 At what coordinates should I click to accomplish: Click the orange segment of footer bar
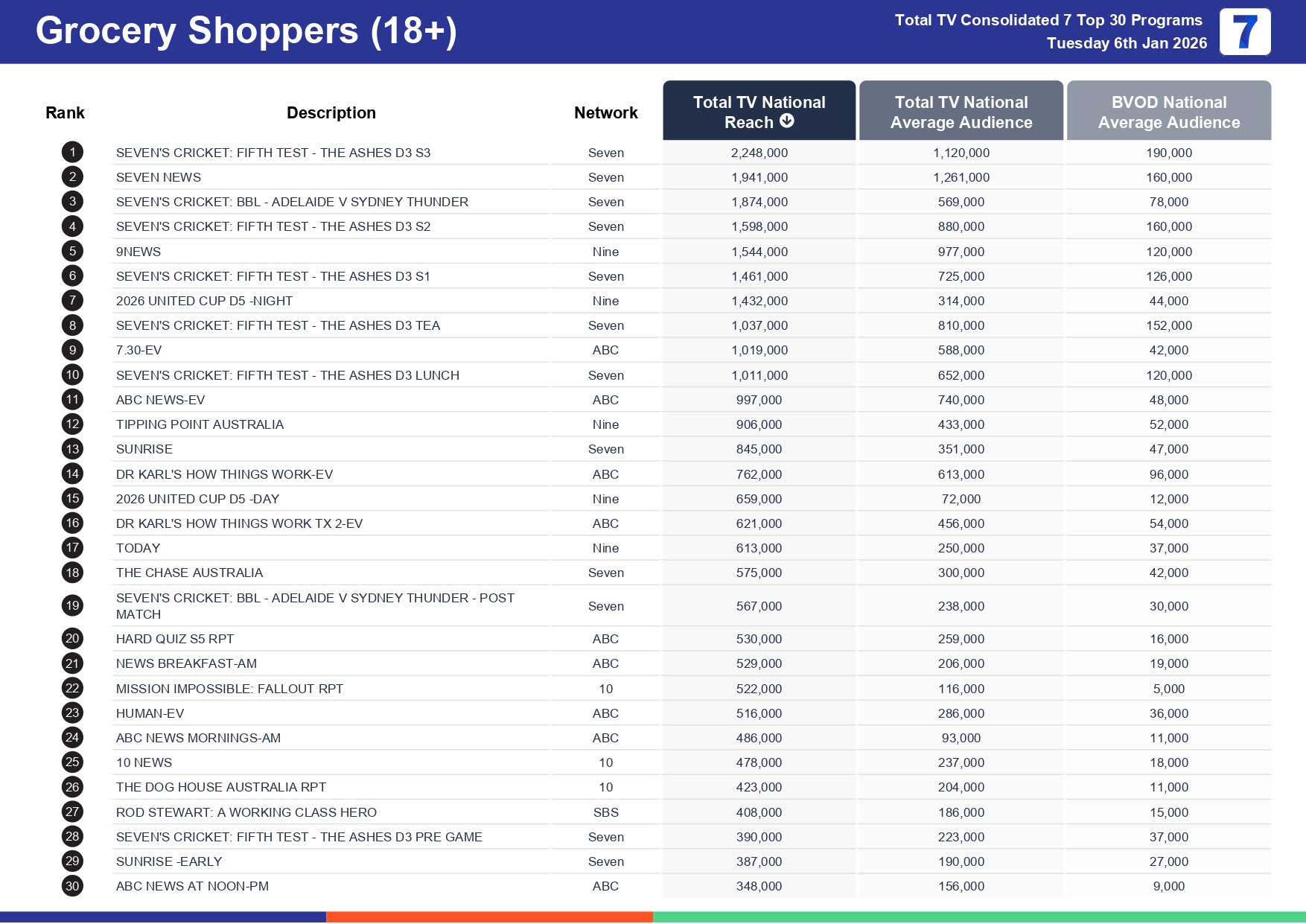coord(489,917)
